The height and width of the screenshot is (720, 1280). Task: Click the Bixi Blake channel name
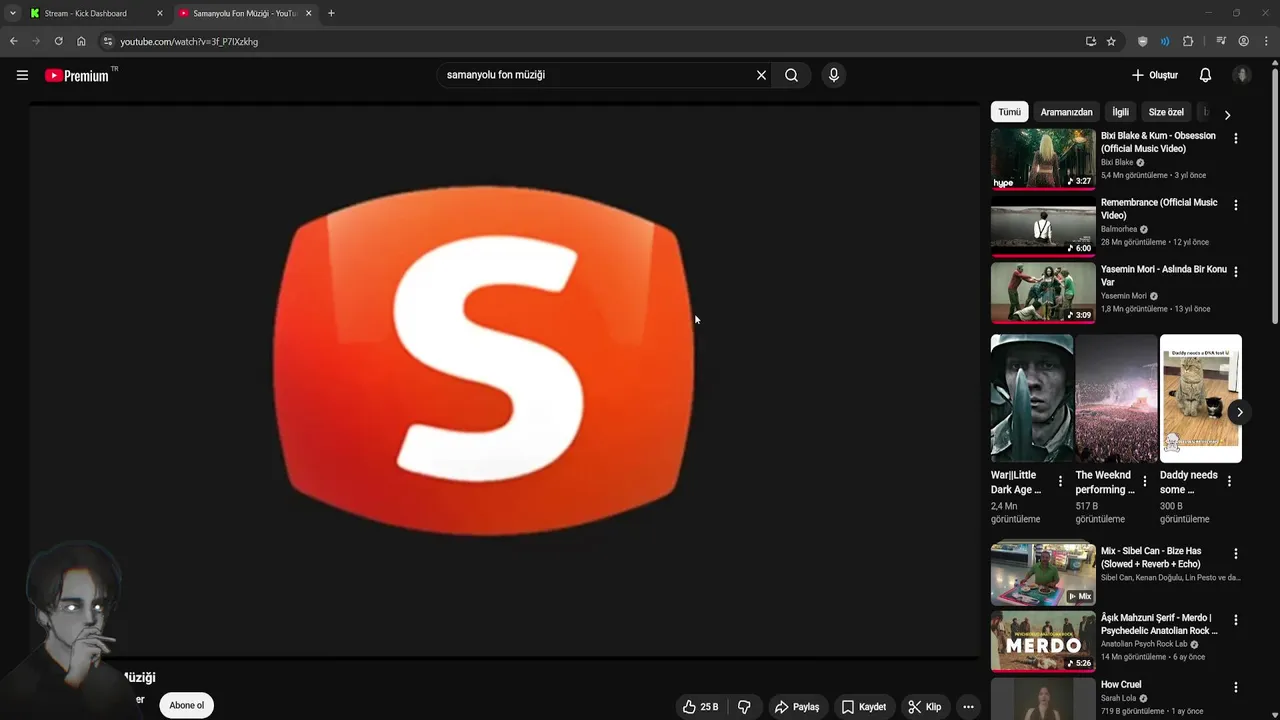1117,162
